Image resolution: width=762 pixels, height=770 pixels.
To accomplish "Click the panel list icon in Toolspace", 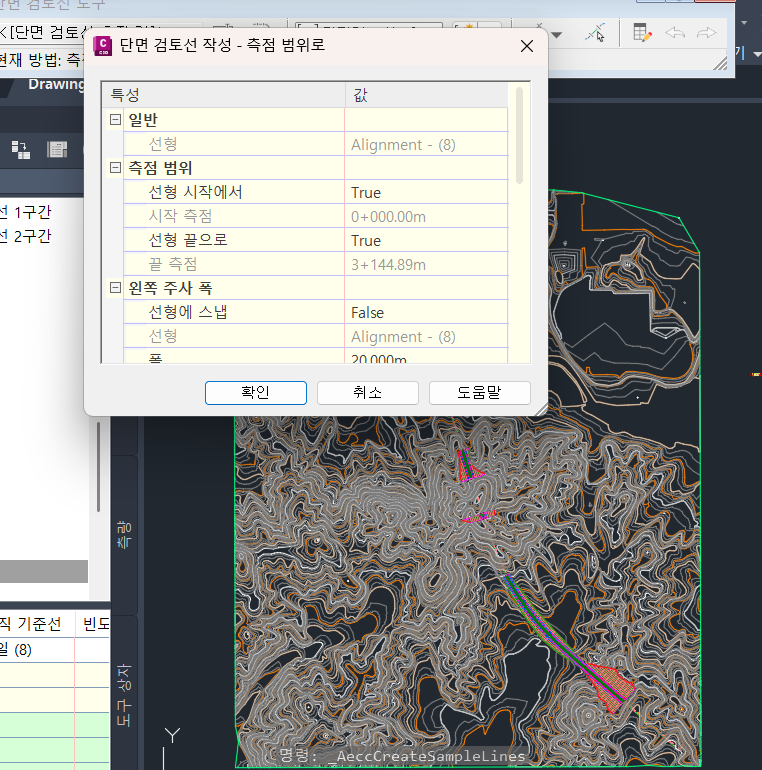I will (x=57, y=148).
